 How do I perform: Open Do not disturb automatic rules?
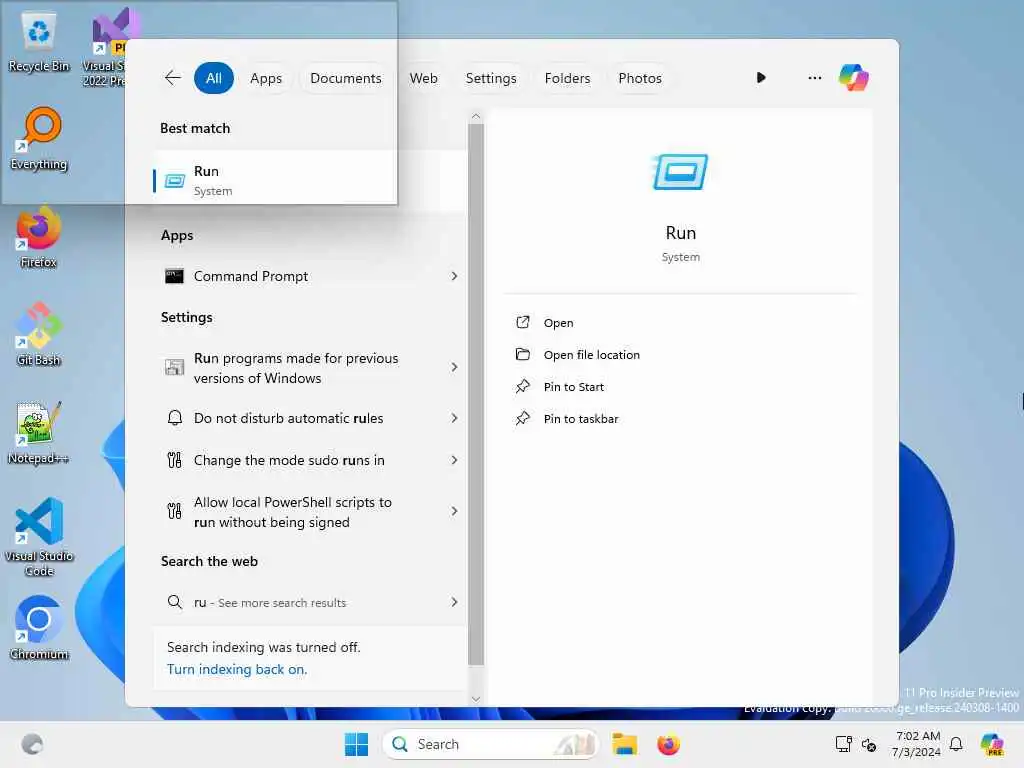(310, 418)
